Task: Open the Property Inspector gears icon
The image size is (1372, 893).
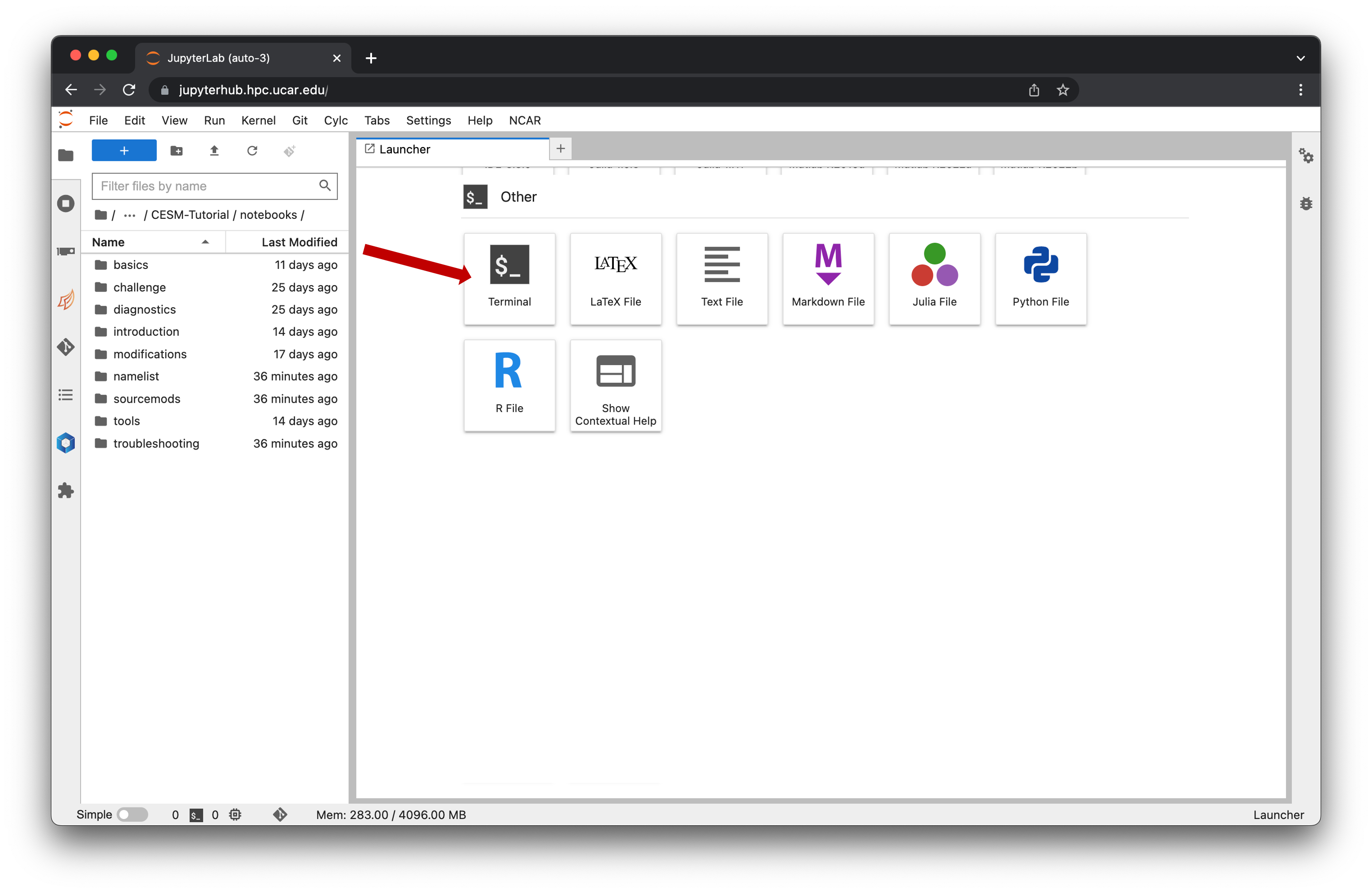Action: pyautogui.click(x=1306, y=155)
